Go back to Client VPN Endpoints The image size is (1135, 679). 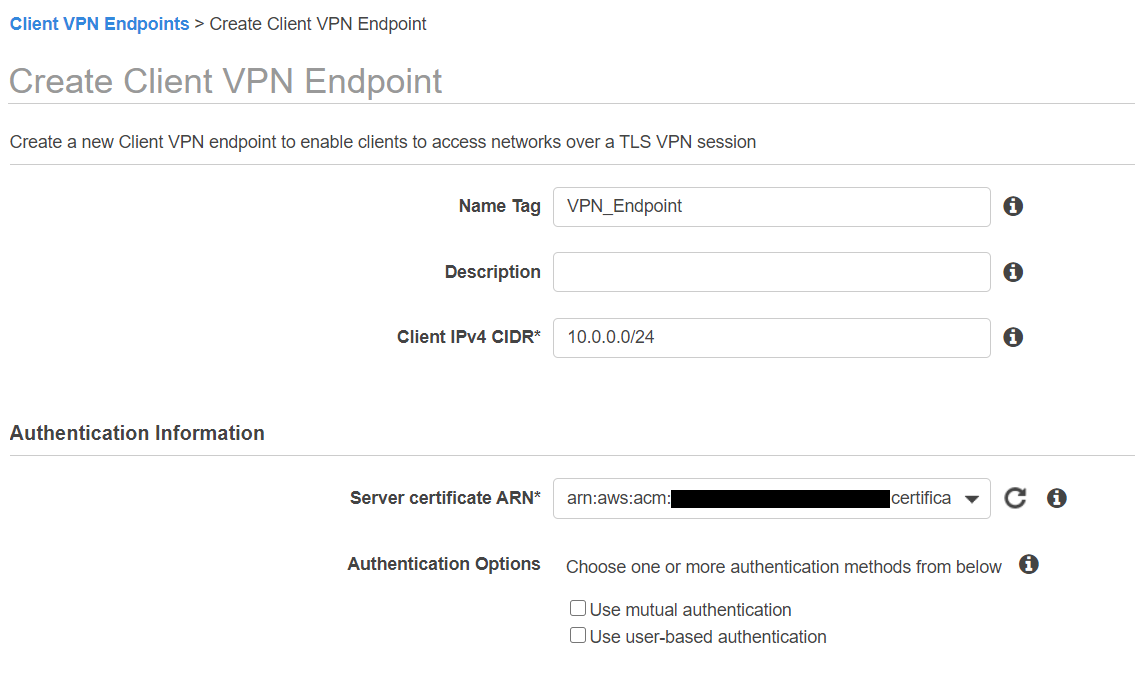99,24
